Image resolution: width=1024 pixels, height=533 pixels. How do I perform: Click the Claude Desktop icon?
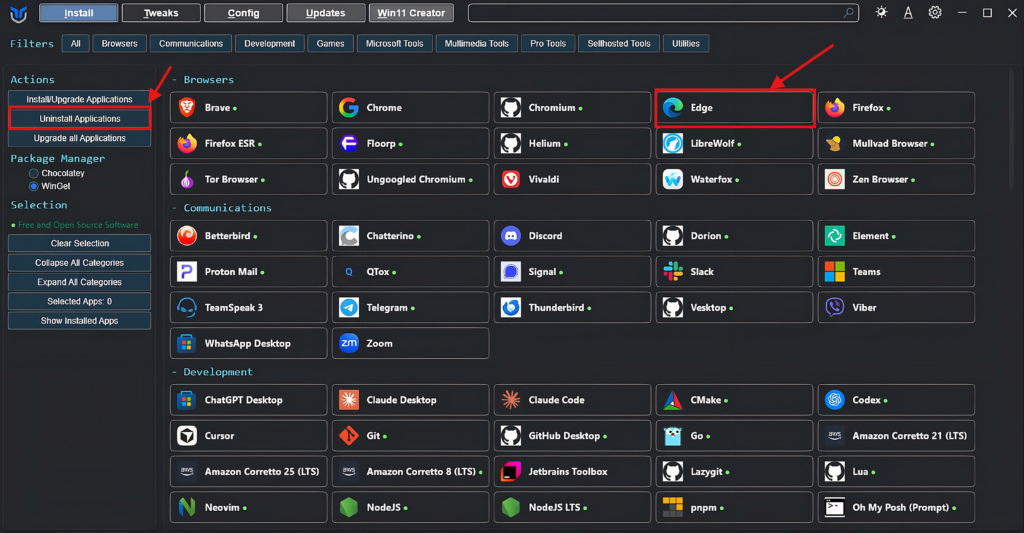(349, 400)
